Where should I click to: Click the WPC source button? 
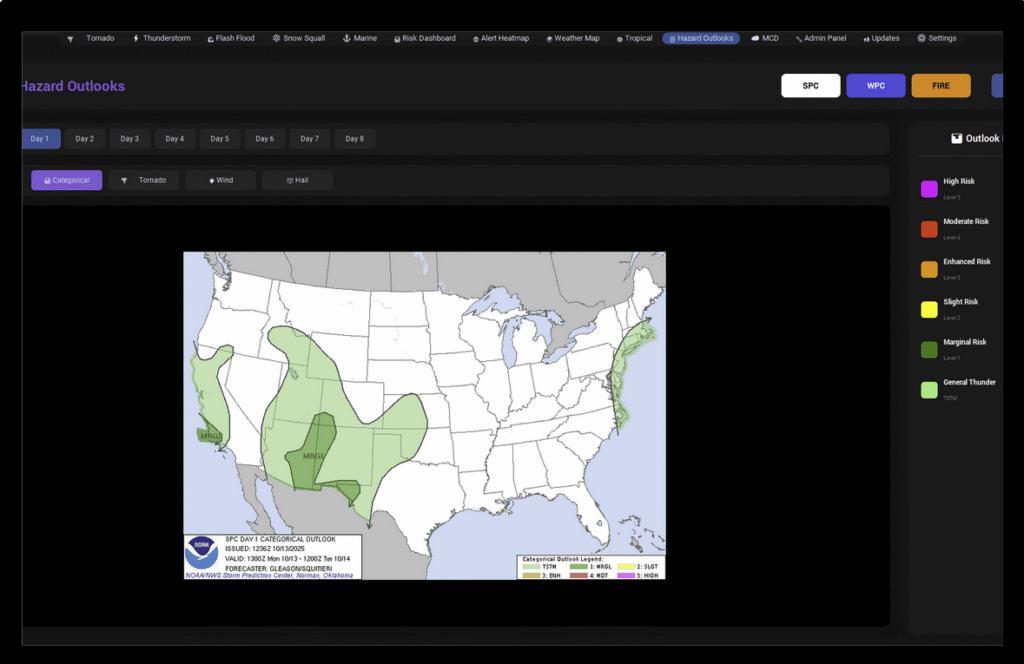876,86
